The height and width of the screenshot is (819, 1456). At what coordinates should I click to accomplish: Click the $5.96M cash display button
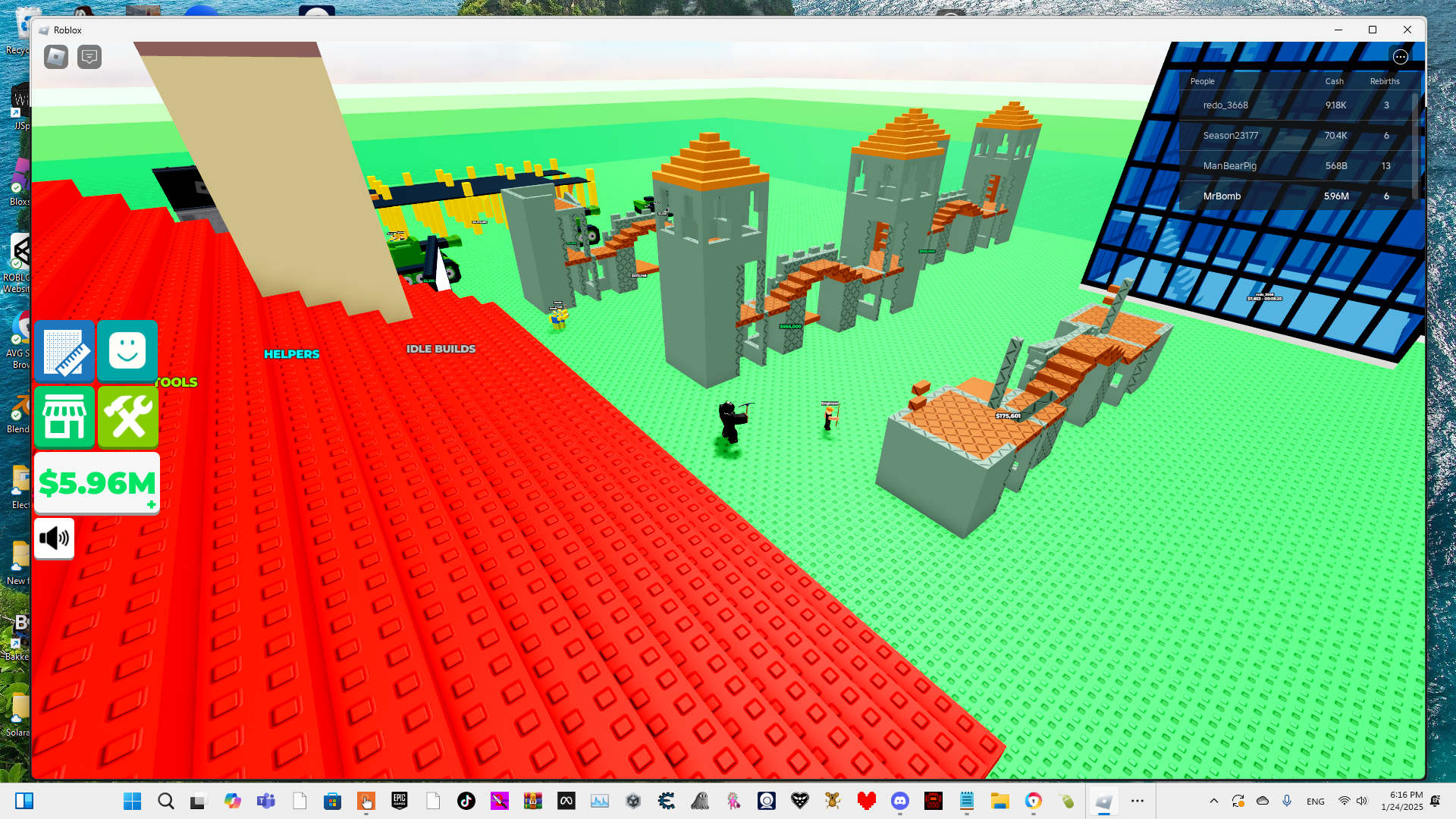click(96, 482)
